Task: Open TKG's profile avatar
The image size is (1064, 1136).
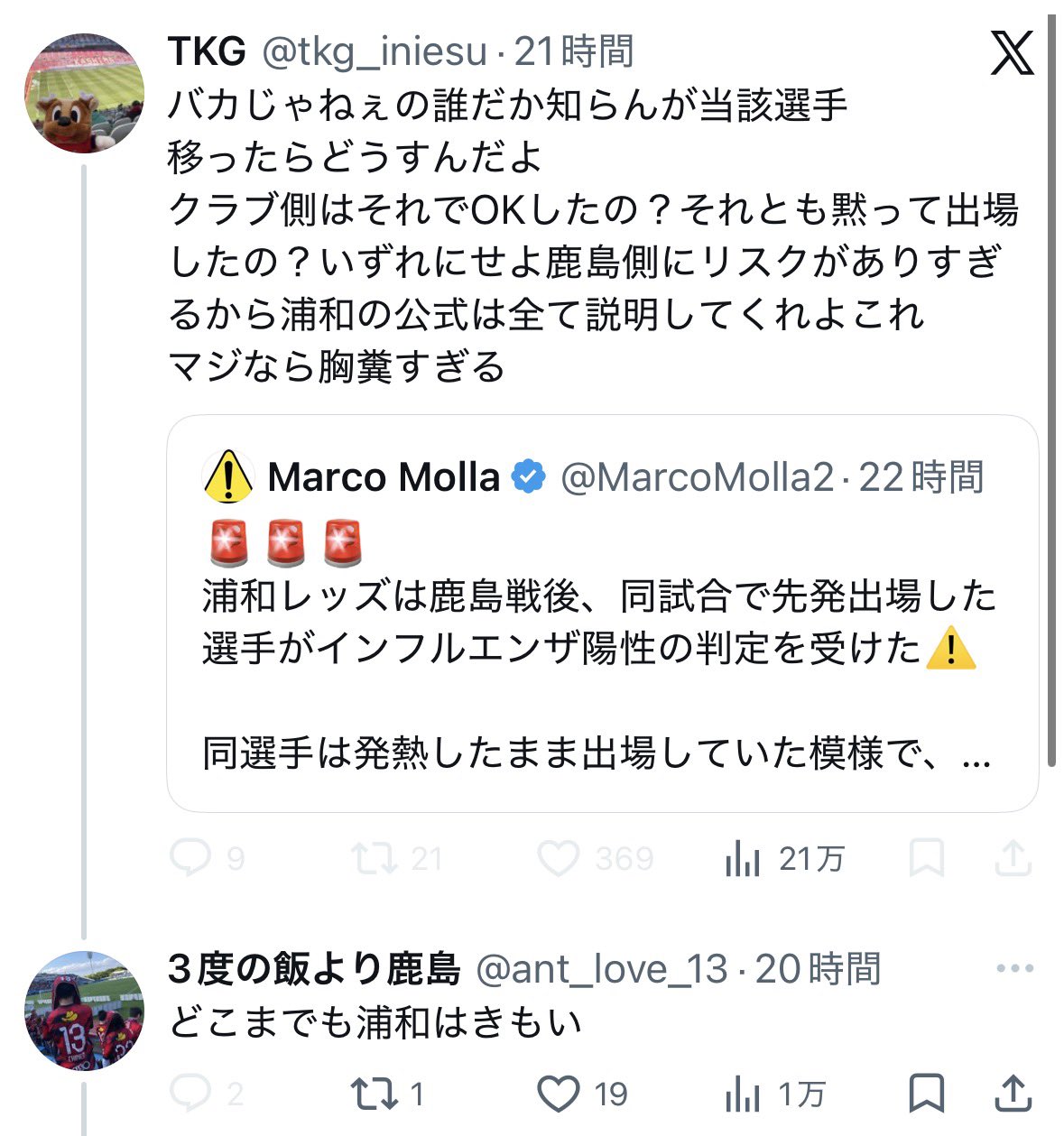Action: pos(84,94)
